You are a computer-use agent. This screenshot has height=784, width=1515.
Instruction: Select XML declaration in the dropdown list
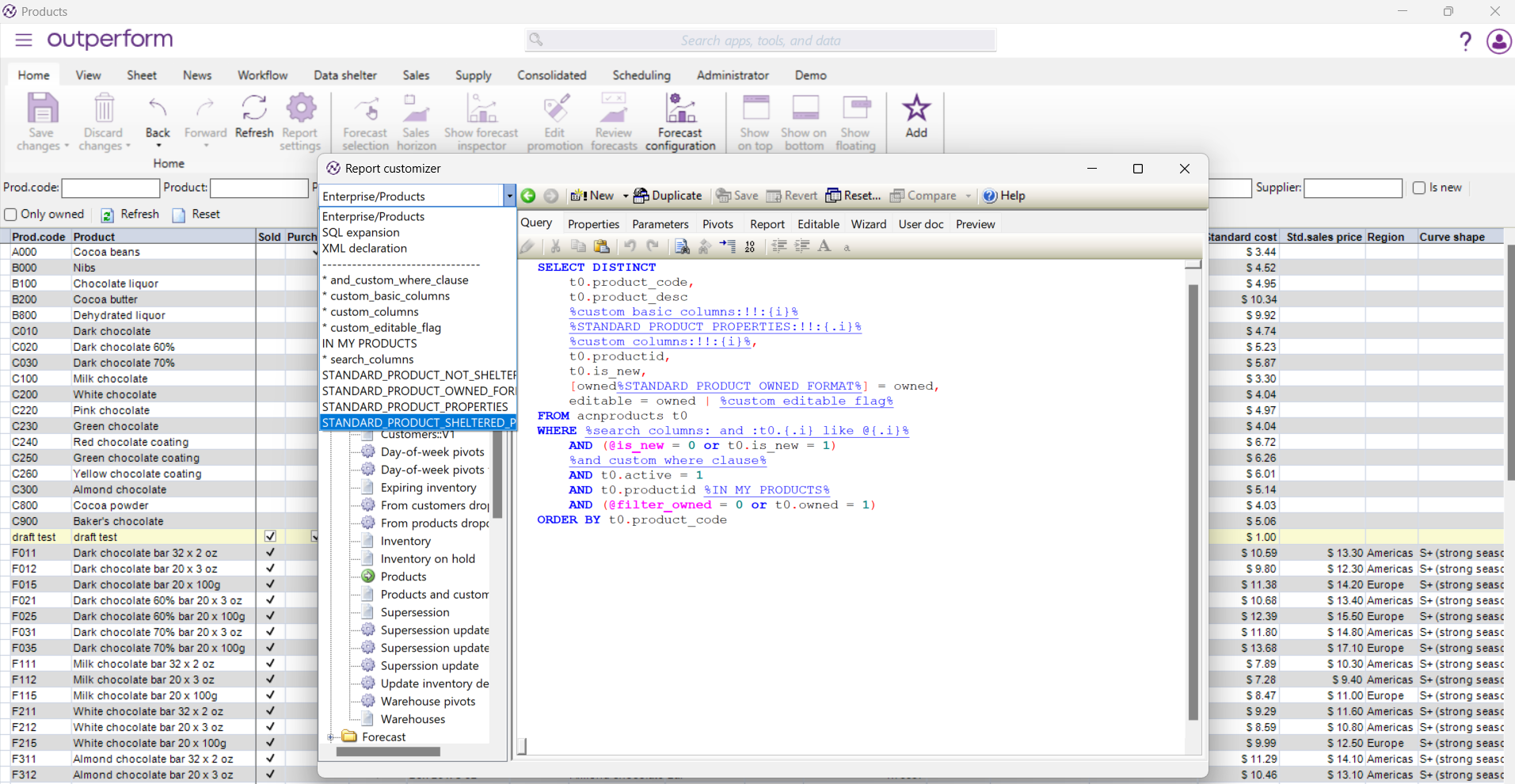coord(364,248)
